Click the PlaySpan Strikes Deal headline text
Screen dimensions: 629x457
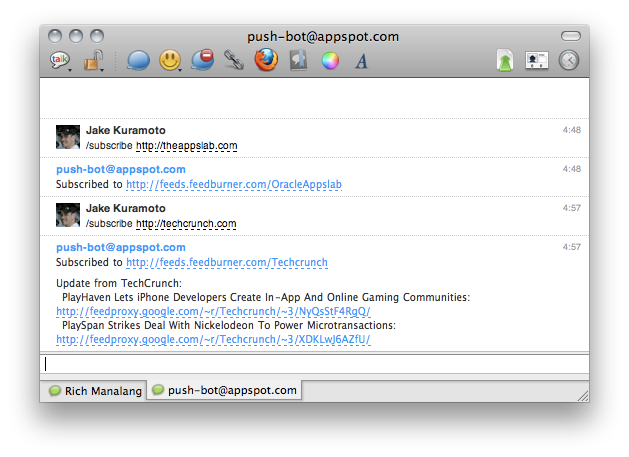click(x=229, y=325)
